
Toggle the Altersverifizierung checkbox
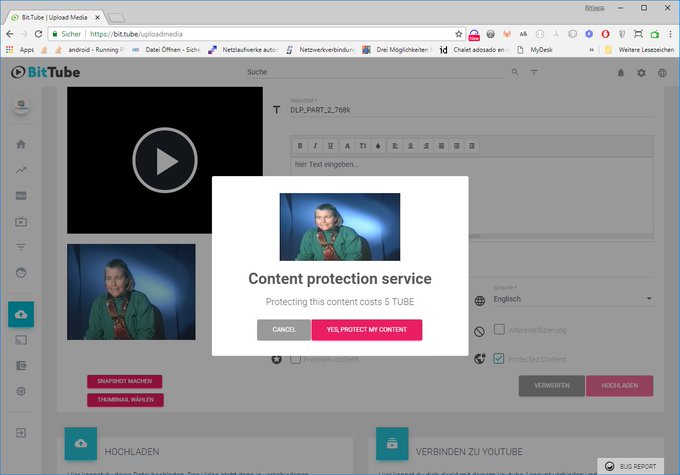click(499, 329)
